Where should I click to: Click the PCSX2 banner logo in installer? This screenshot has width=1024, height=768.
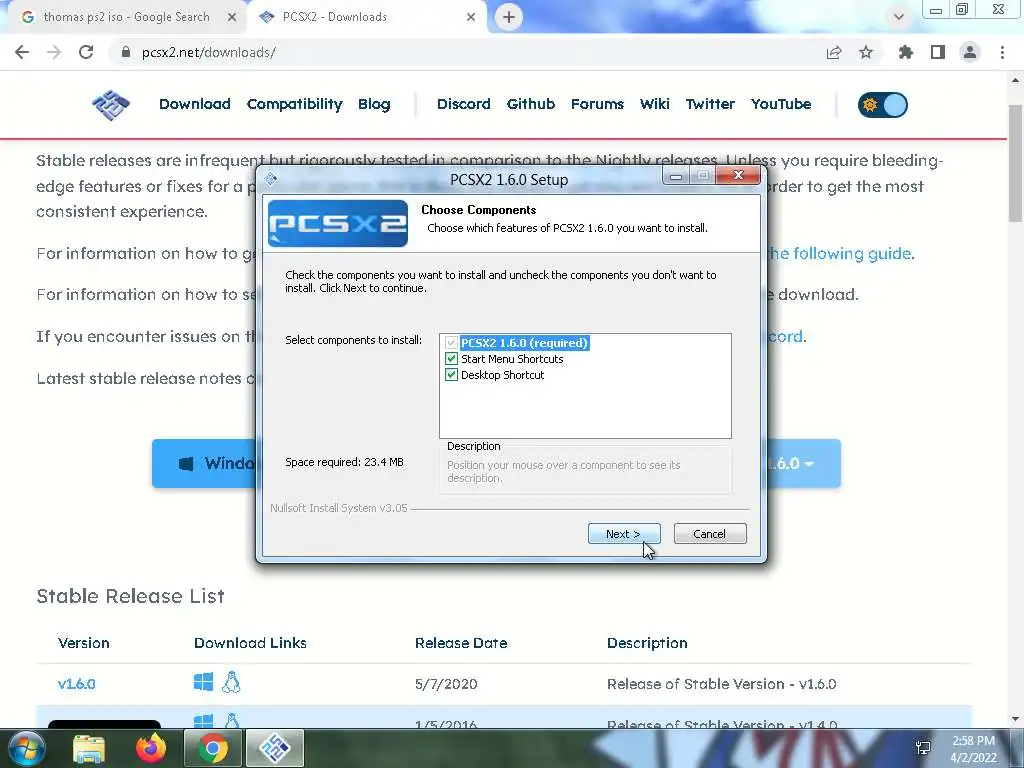click(x=338, y=223)
